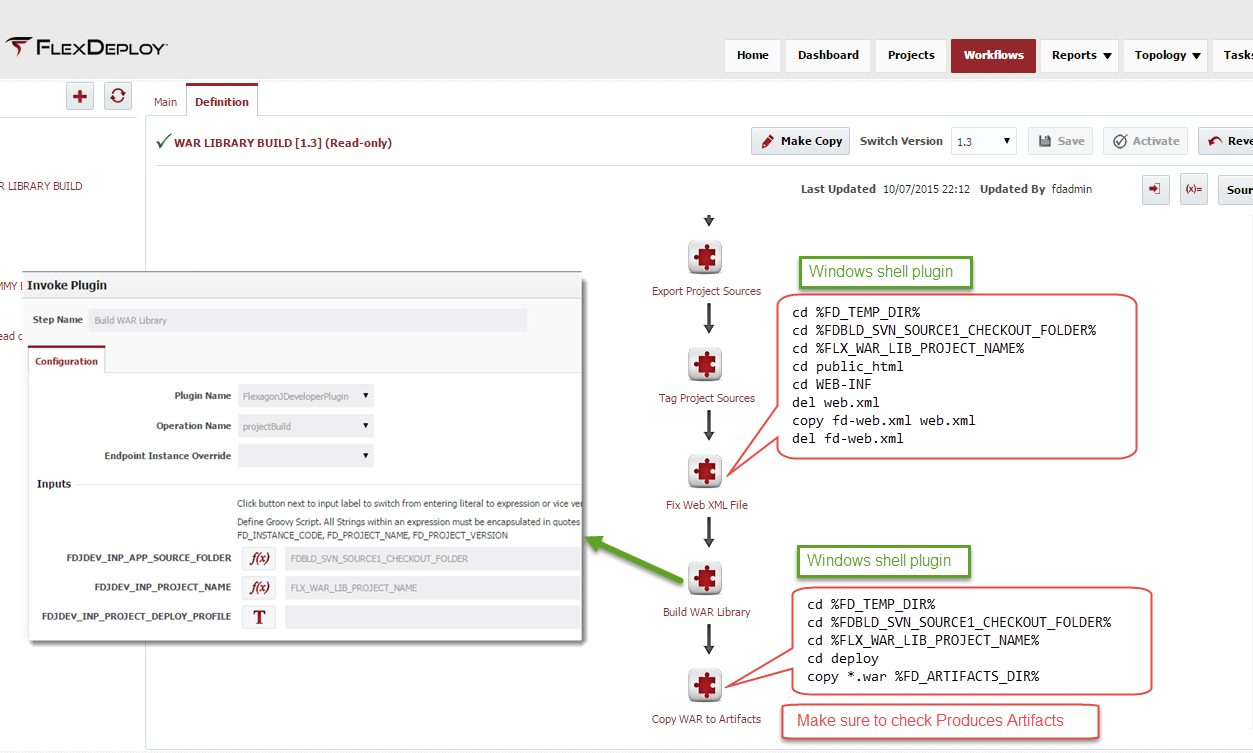Open the Endpoint Instance Override dropdown
1253x753 pixels.
[x=306, y=456]
